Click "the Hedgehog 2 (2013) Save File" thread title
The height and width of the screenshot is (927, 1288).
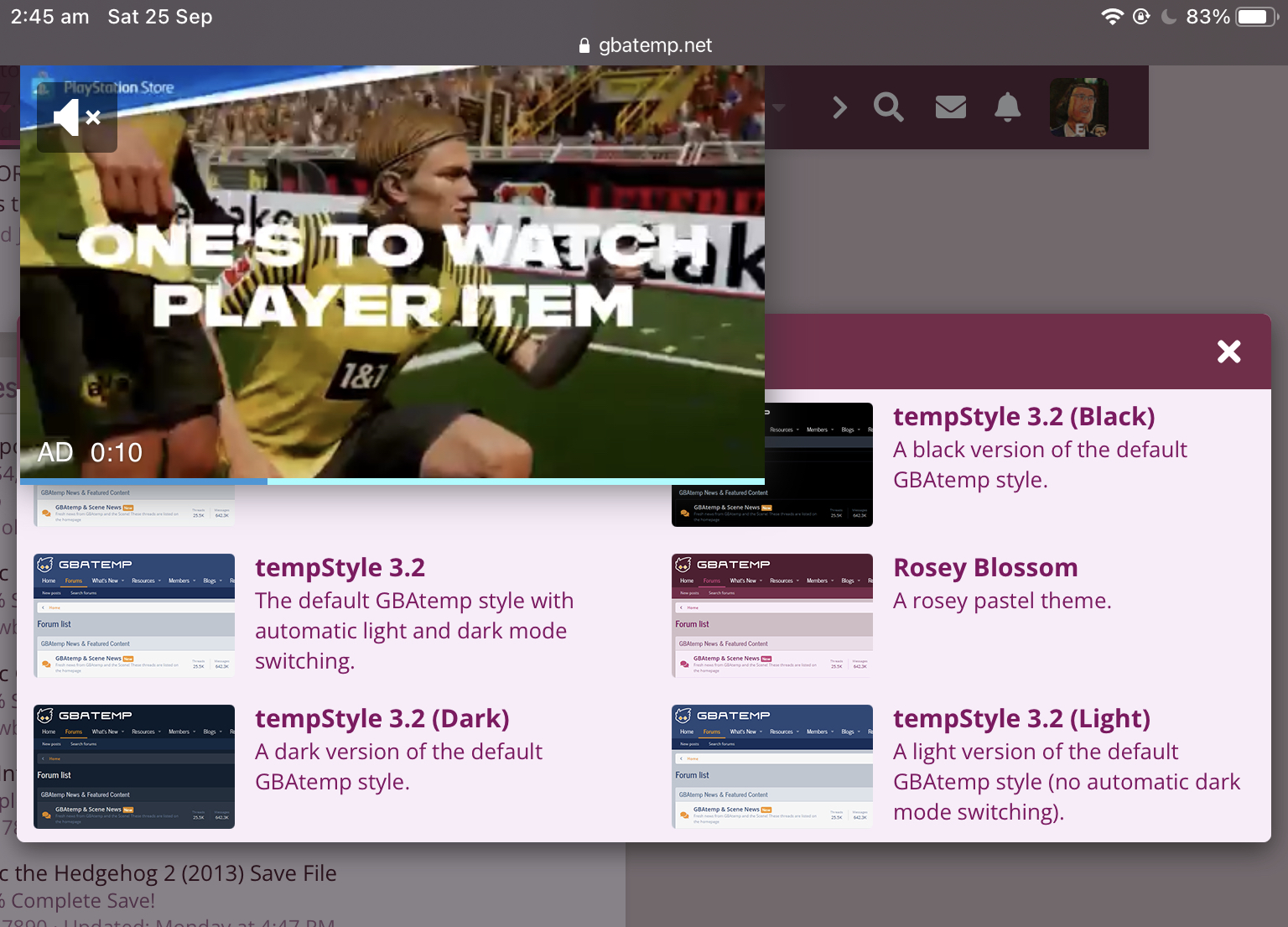175,873
